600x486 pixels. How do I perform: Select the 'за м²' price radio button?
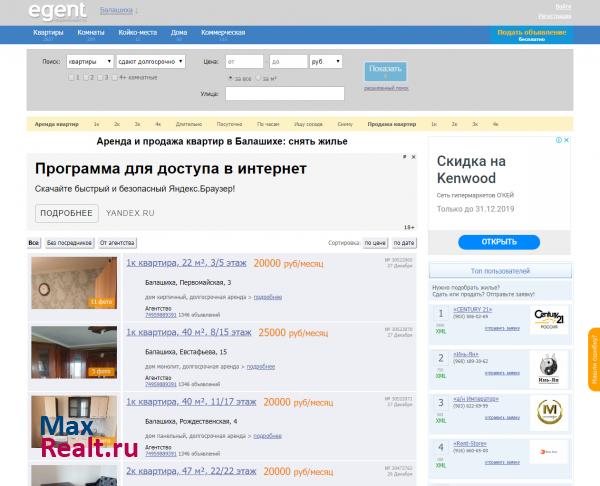(258, 78)
